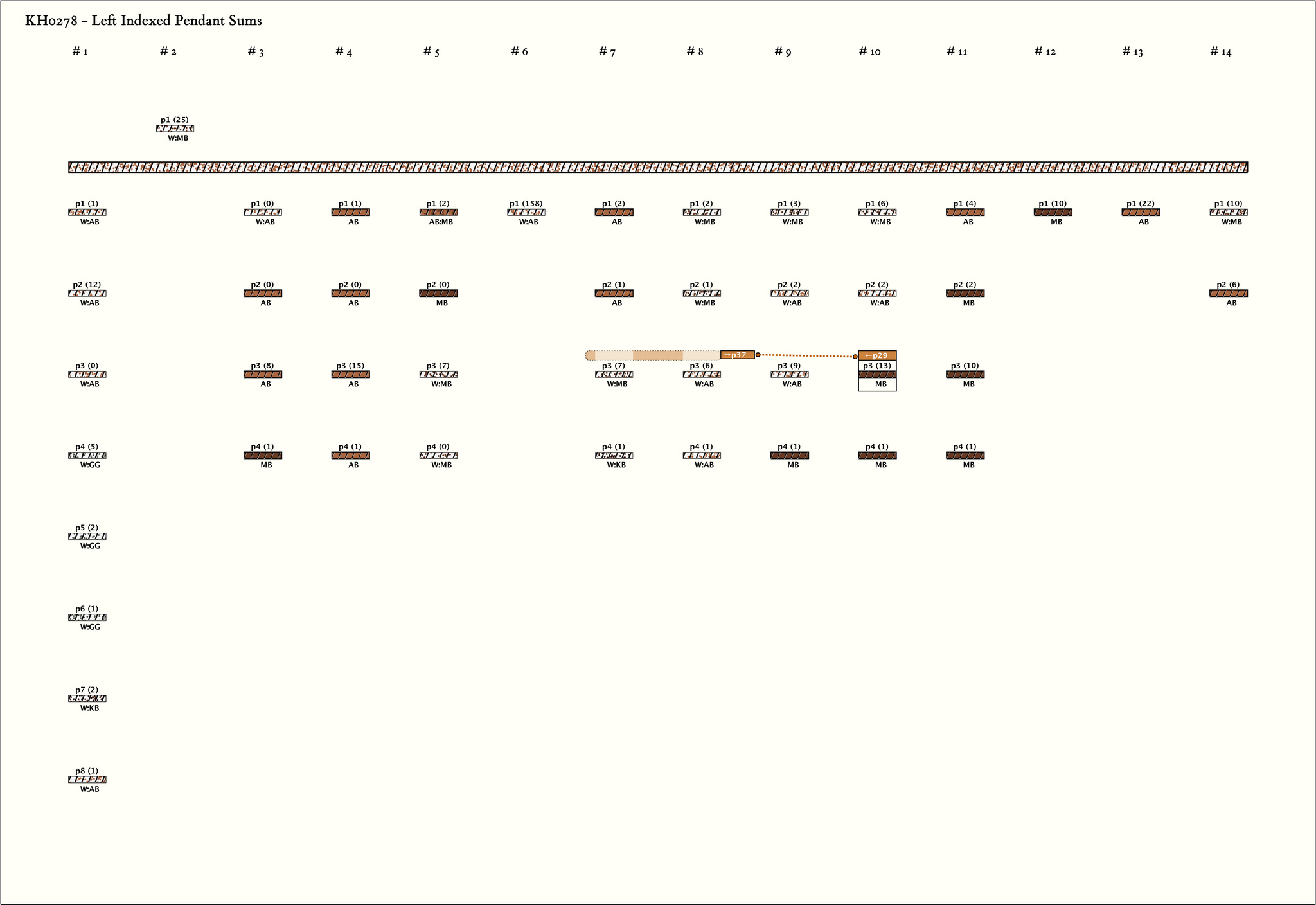Select the p2 (12) cord in column #1

(87, 293)
